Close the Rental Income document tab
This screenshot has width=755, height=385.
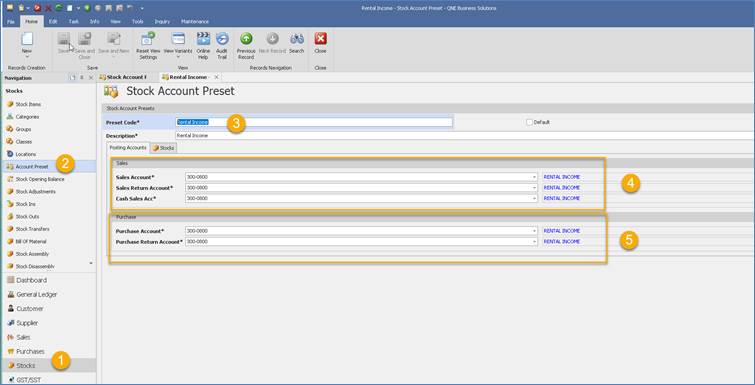217,77
